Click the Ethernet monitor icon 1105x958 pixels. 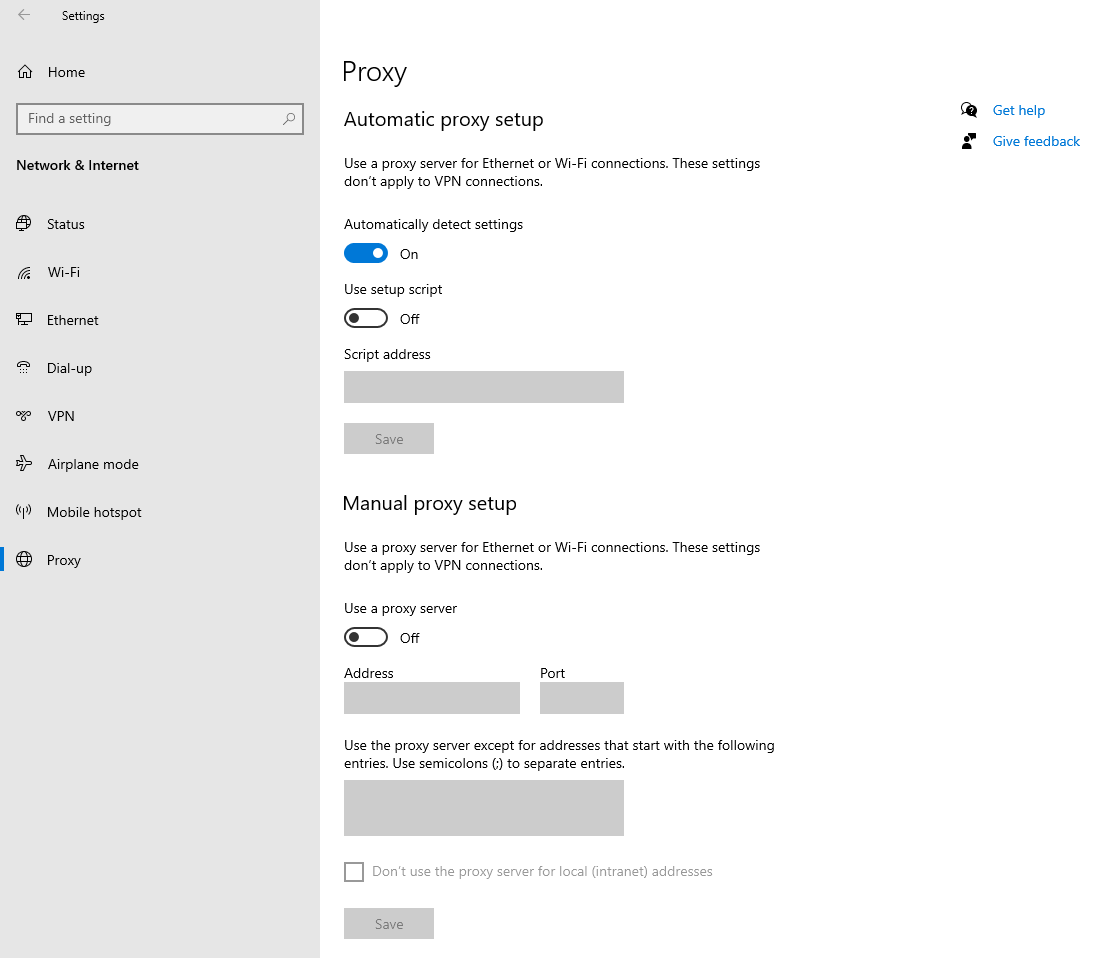tap(24, 319)
